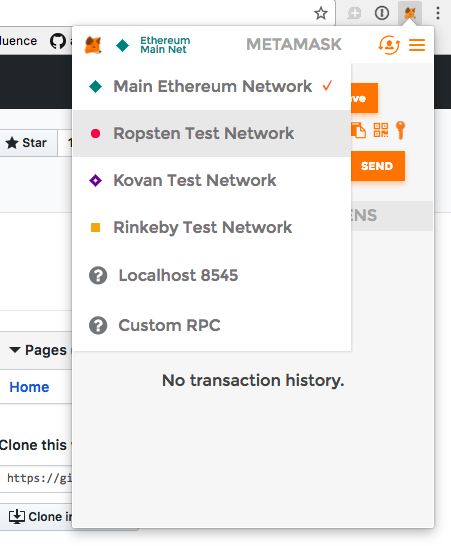Click the export private key icon
This screenshot has height=546, width=451.
pos(401,130)
